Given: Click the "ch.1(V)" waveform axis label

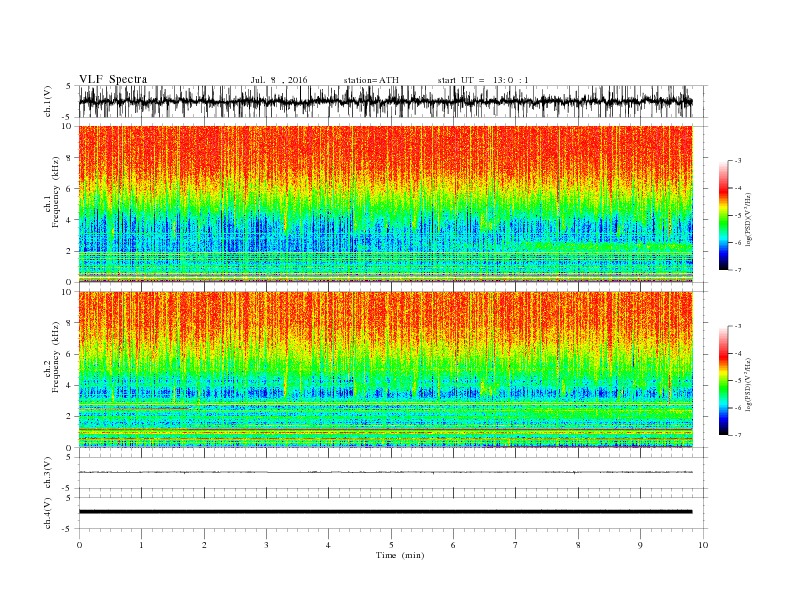Looking at the screenshot, I should (x=48, y=101).
